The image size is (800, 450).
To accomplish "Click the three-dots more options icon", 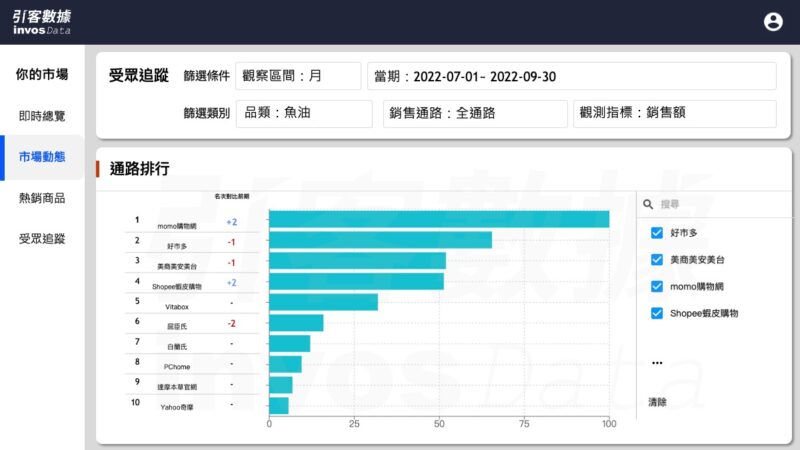I will (x=657, y=363).
